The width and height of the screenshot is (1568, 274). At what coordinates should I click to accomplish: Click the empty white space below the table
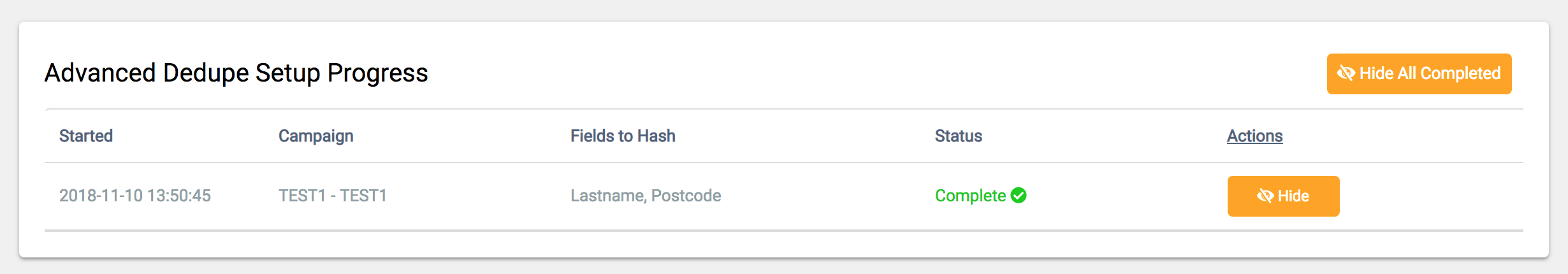click(x=784, y=245)
